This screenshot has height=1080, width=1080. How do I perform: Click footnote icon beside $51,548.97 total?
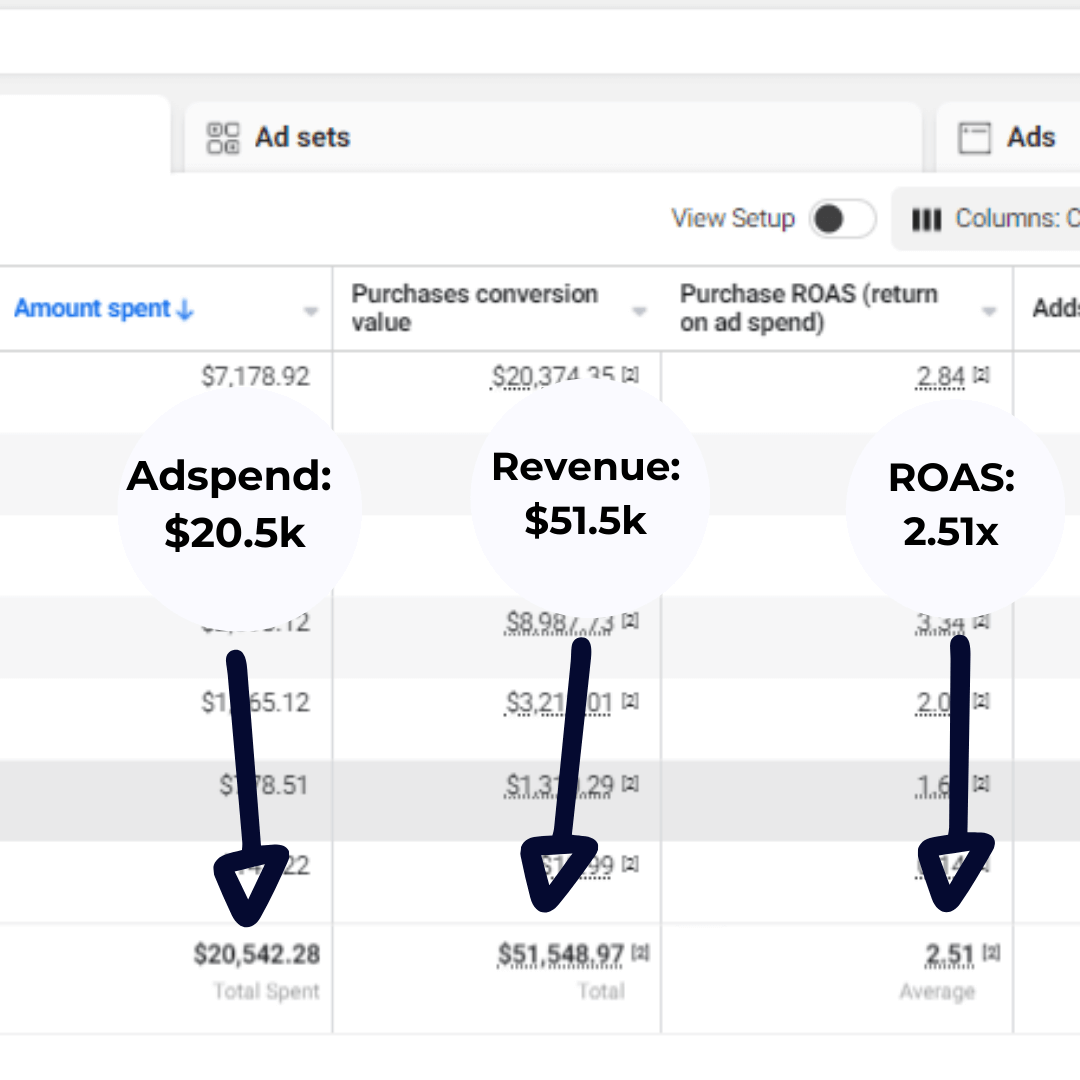pyautogui.click(x=640, y=954)
